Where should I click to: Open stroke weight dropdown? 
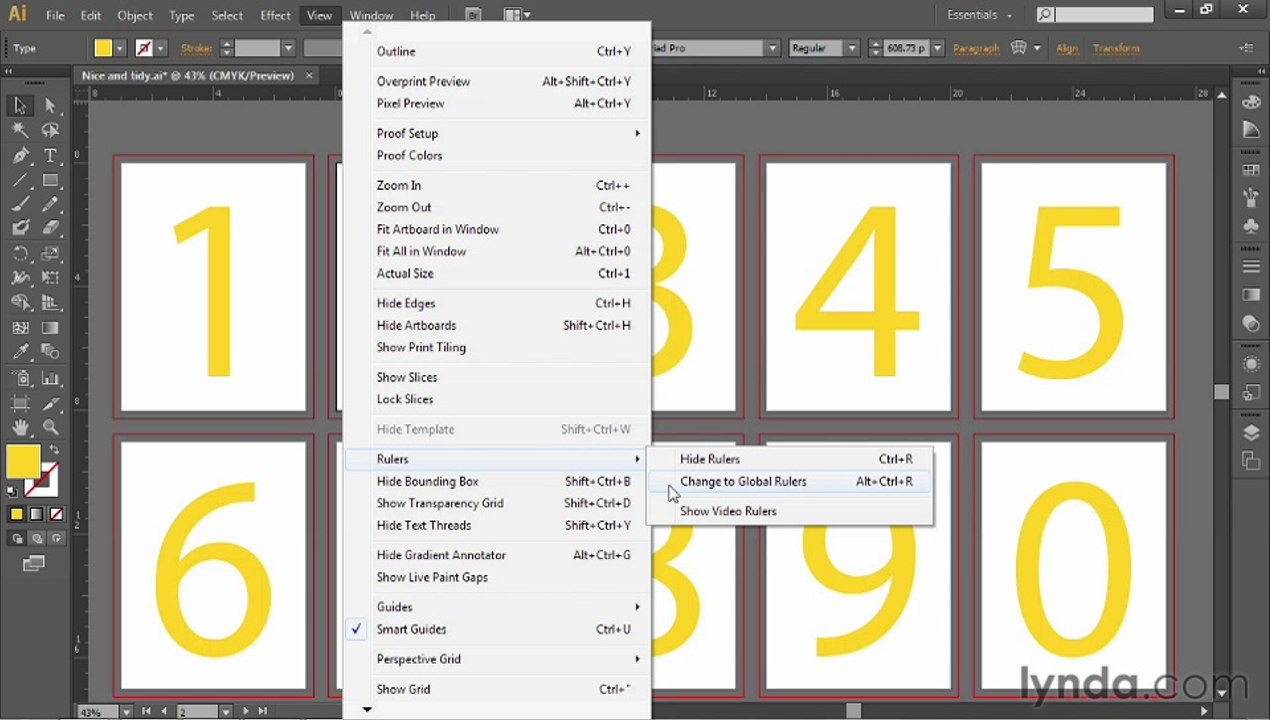click(x=288, y=48)
